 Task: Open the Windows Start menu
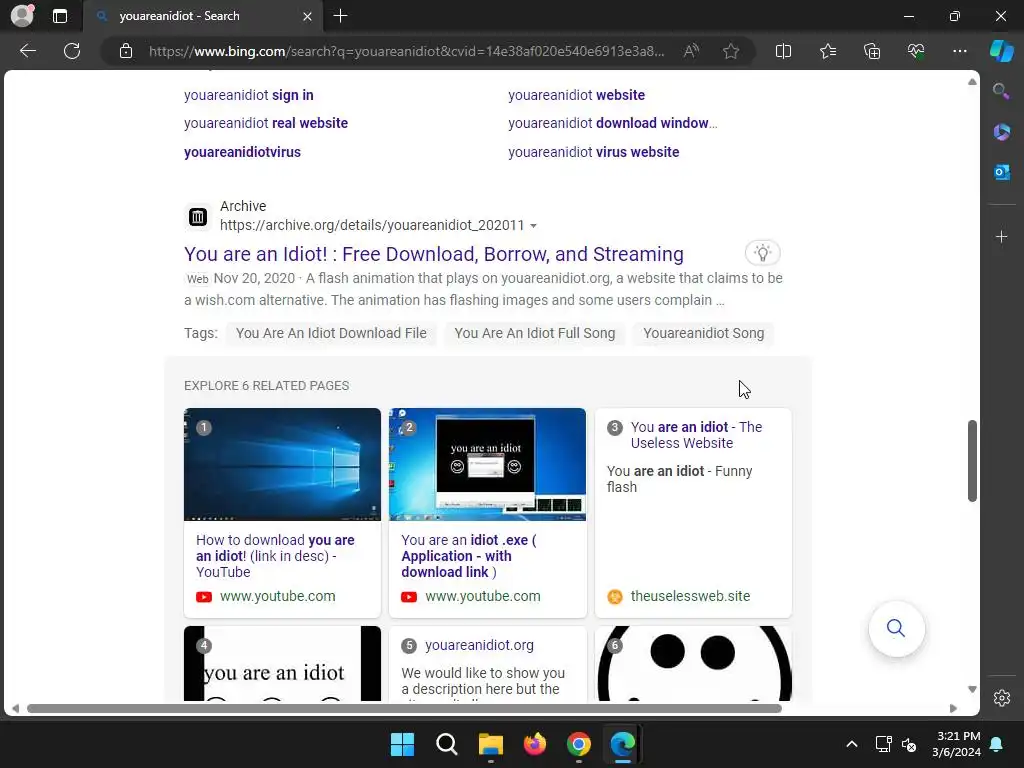[402, 744]
